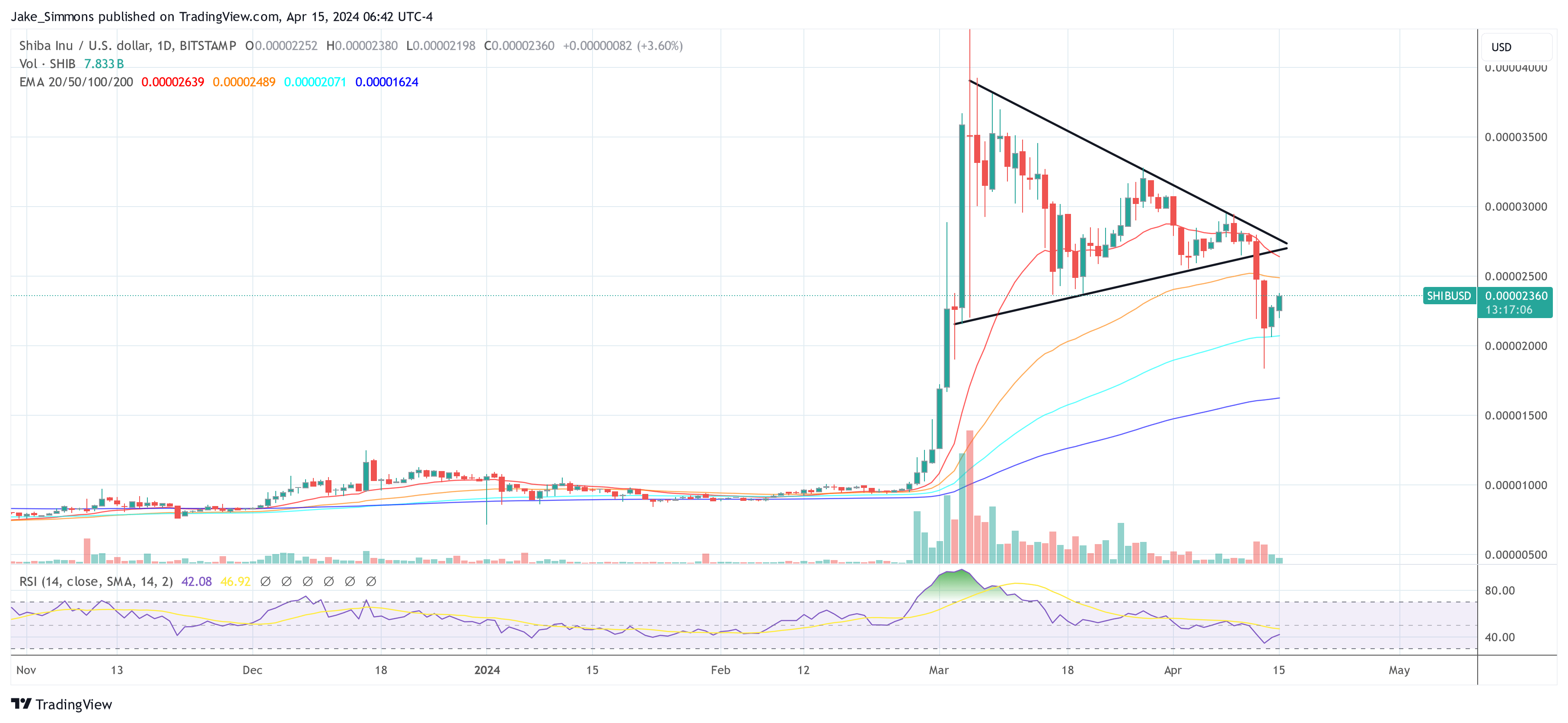
Task: Click the 0.00003000 price axis label
Action: click(1516, 207)
